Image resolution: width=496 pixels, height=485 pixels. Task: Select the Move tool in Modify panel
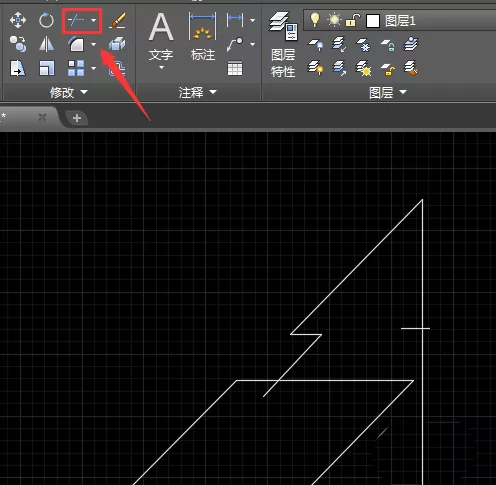coord(18,20)
